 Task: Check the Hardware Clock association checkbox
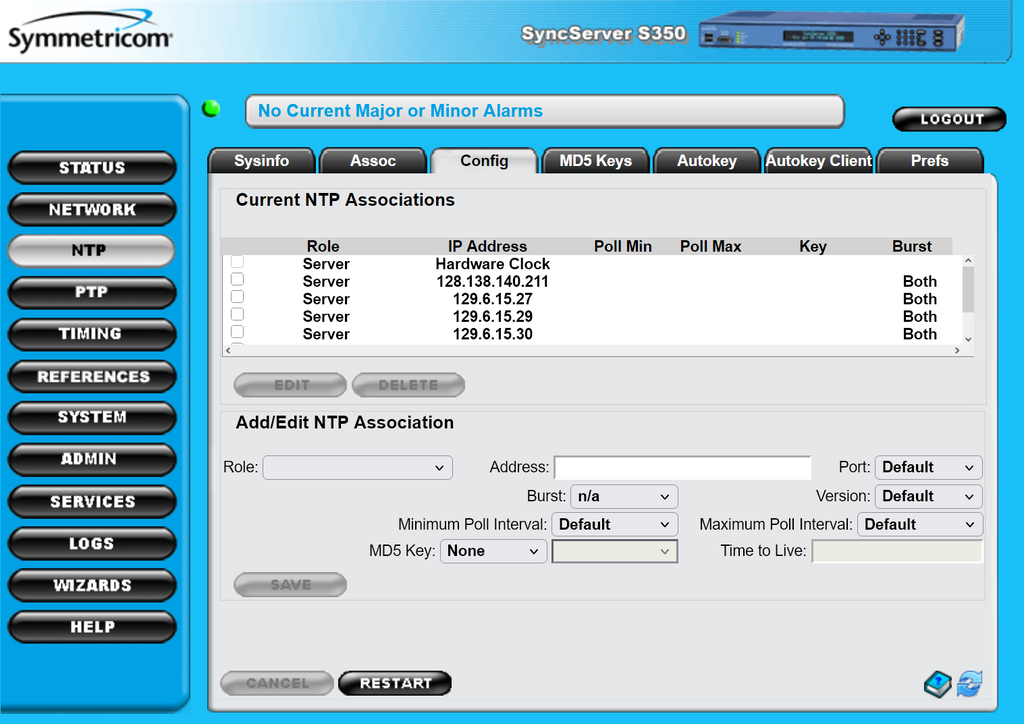point(237,262)
